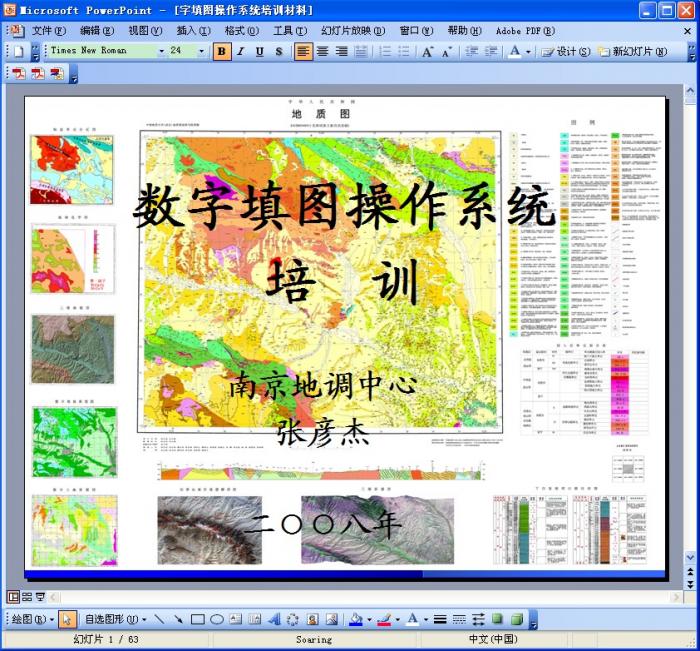This screenshot has height=651, width=700.
Task: Select the oval drawing tool
Action: click(x=216, y=620)
